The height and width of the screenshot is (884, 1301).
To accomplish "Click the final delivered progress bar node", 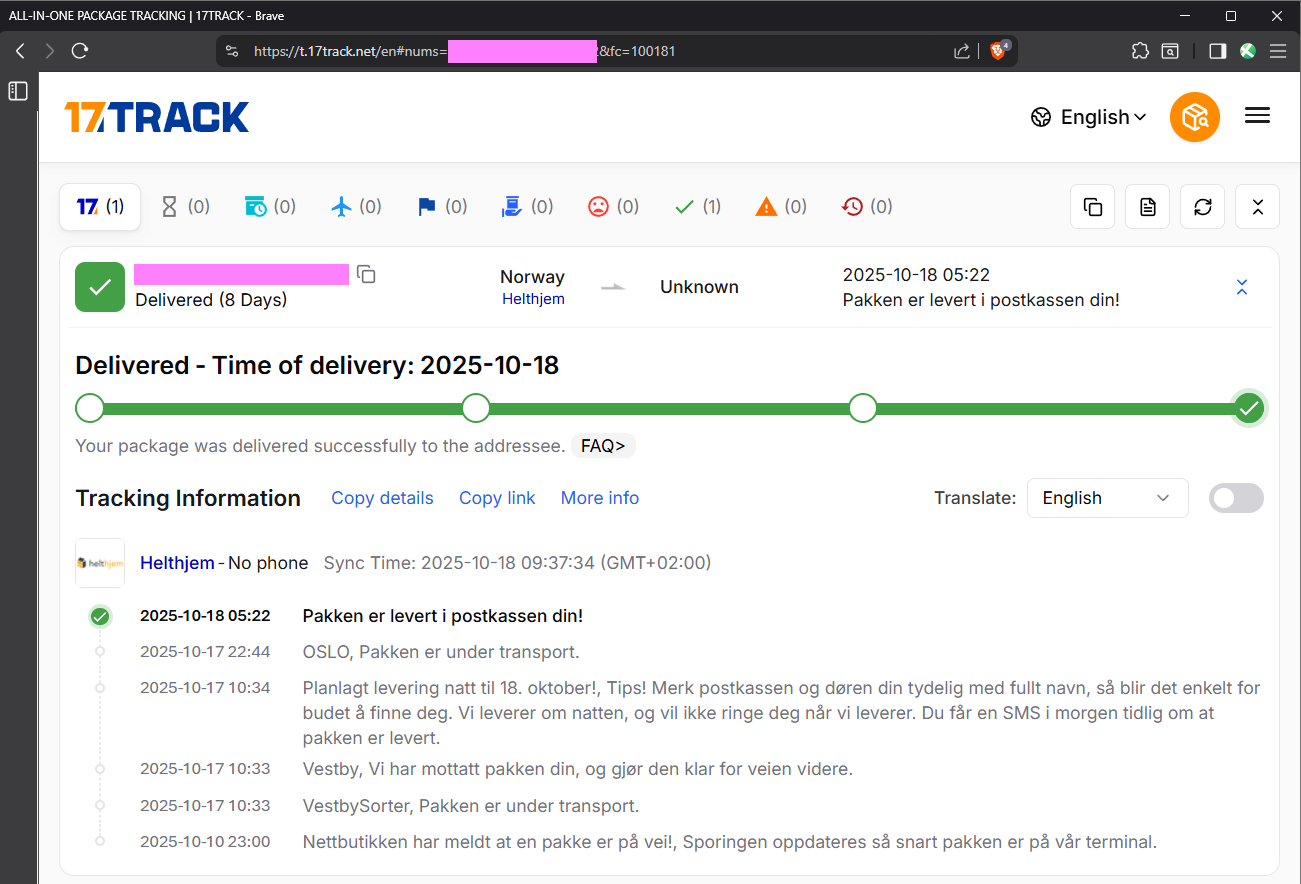I will point(1249,408).
